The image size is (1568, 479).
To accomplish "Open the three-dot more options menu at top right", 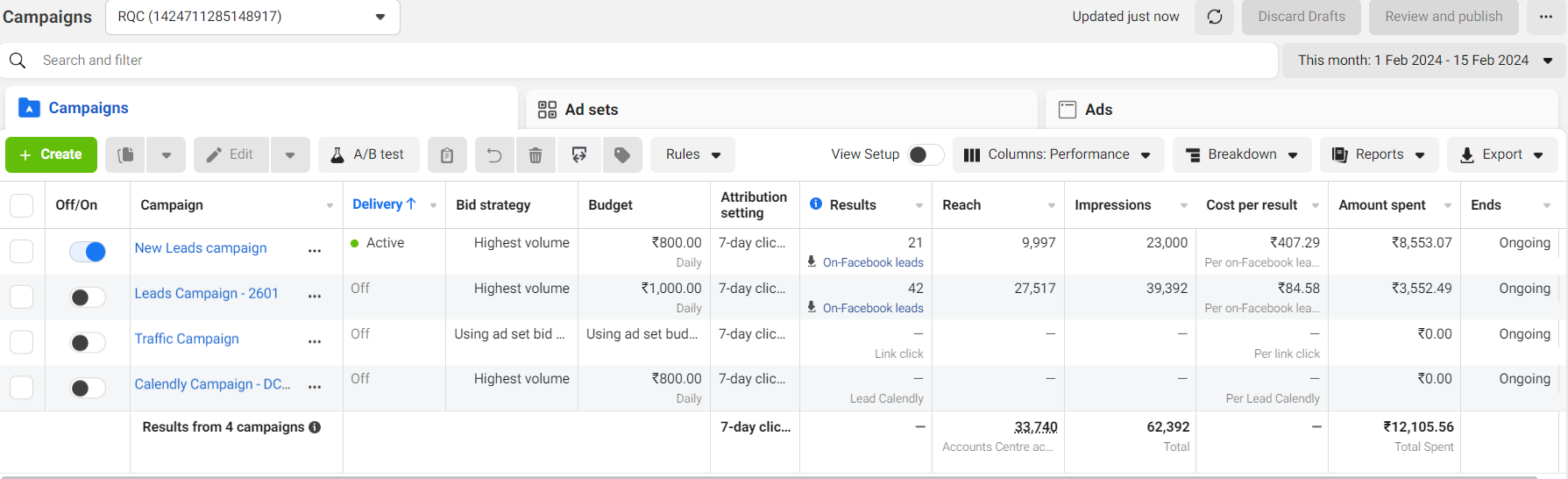I will coord(1546,17).
